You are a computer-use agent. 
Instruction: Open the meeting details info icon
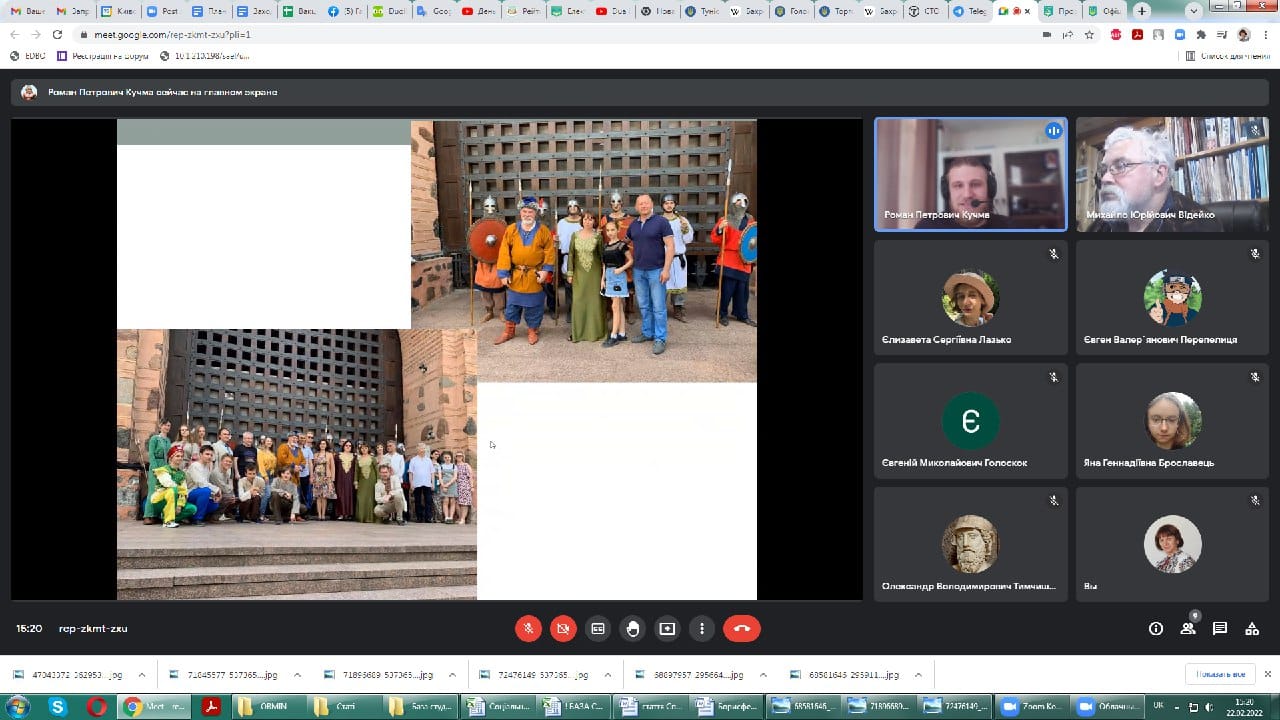pyautogui.click(x=1156, y=629)
